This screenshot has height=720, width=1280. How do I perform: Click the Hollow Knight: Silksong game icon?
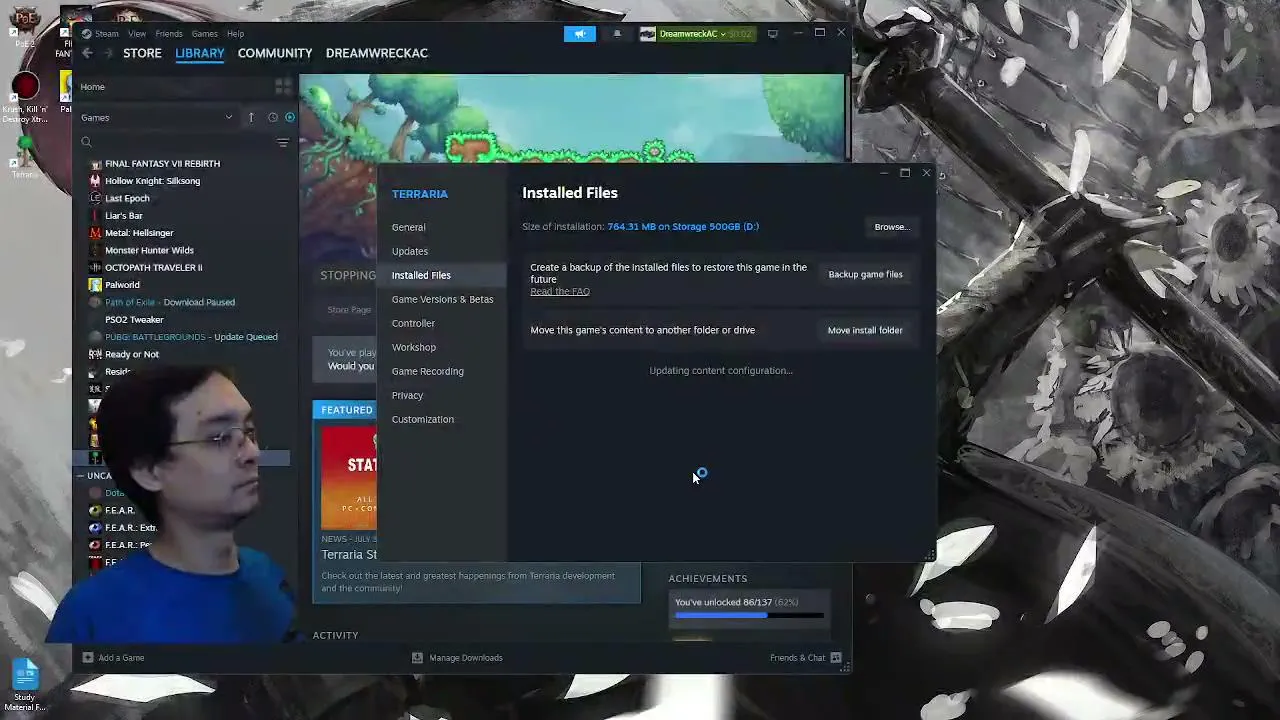95,181
